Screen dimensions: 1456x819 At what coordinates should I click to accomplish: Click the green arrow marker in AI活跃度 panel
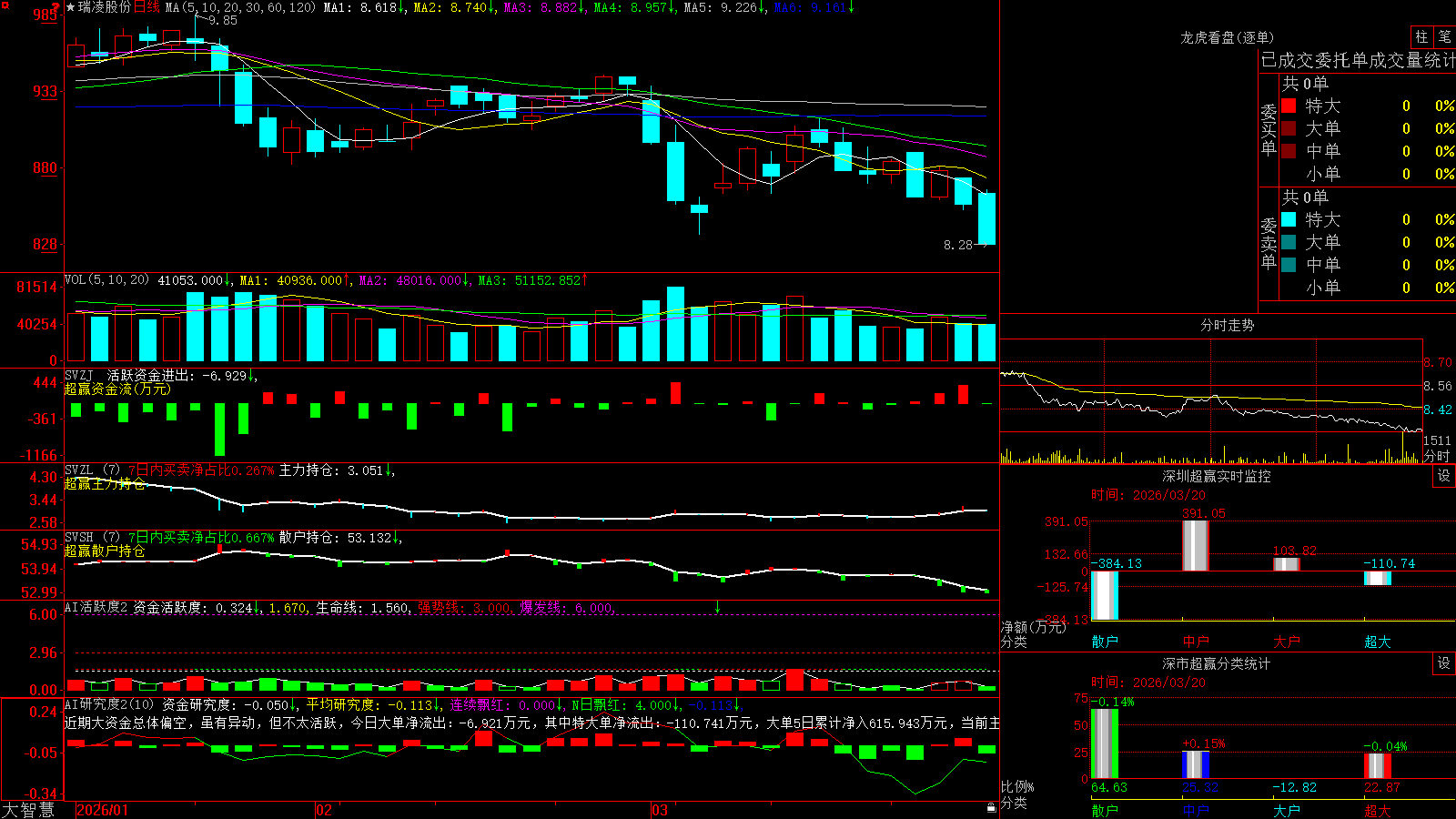718,606
